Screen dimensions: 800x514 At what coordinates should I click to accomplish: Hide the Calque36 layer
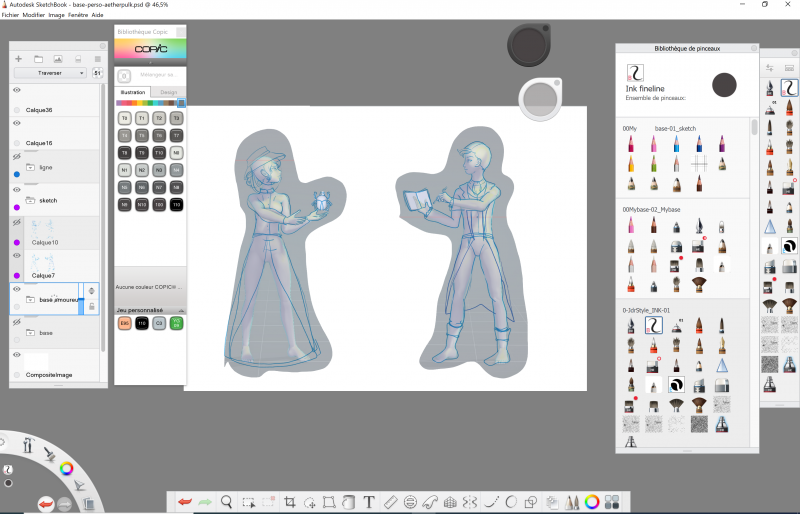17,90
